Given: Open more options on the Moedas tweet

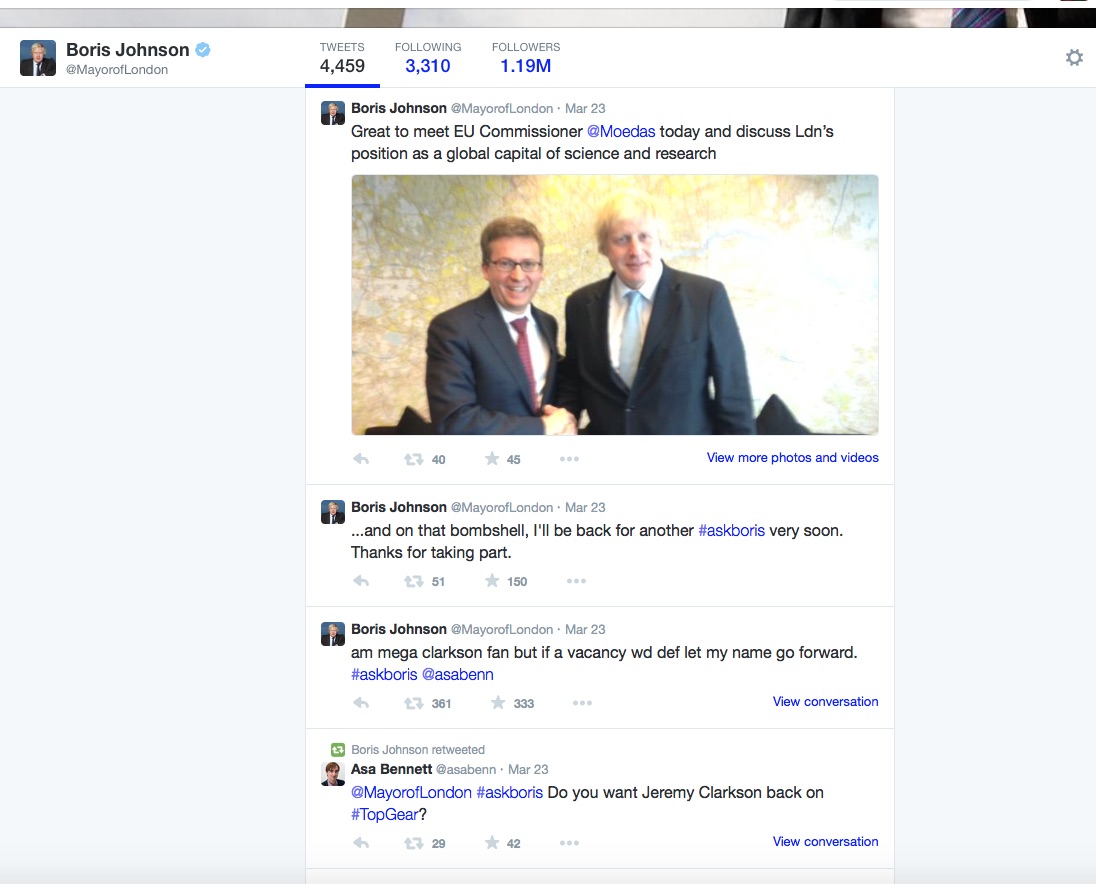Looking at the screenshot, I should tap(569, 459).
